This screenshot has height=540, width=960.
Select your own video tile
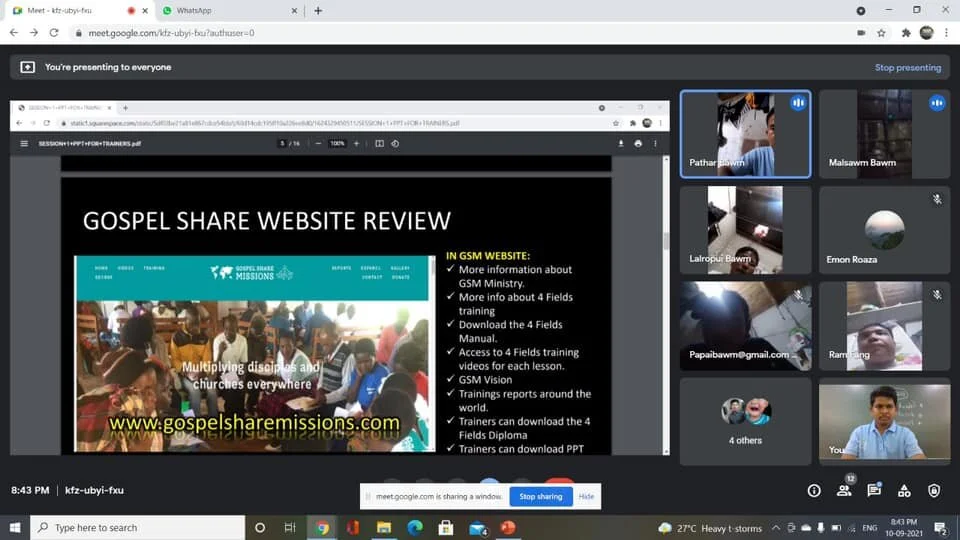[x=884, y=421]
